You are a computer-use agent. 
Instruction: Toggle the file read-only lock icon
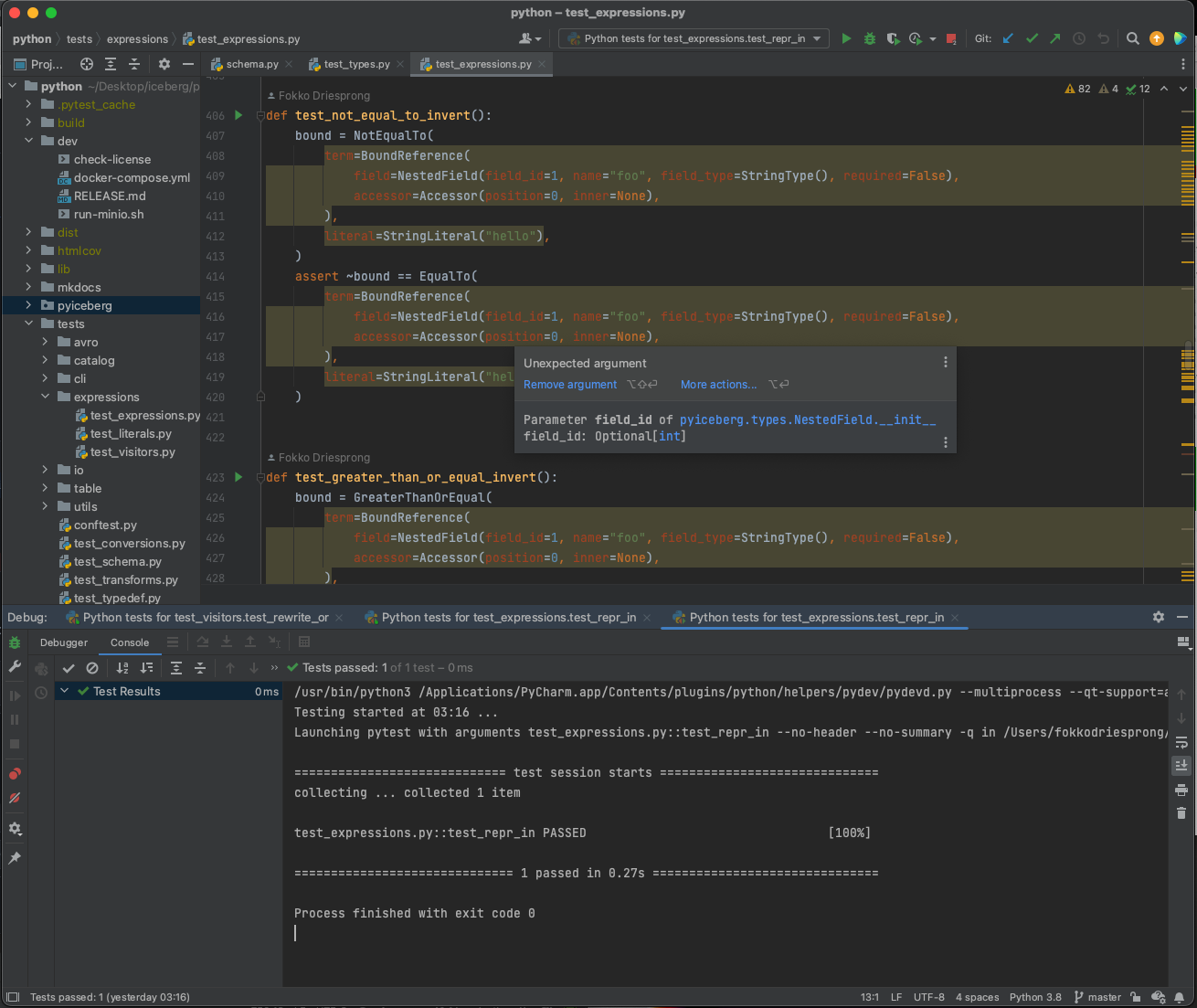pyautogui.click(x=1135, y=997)
